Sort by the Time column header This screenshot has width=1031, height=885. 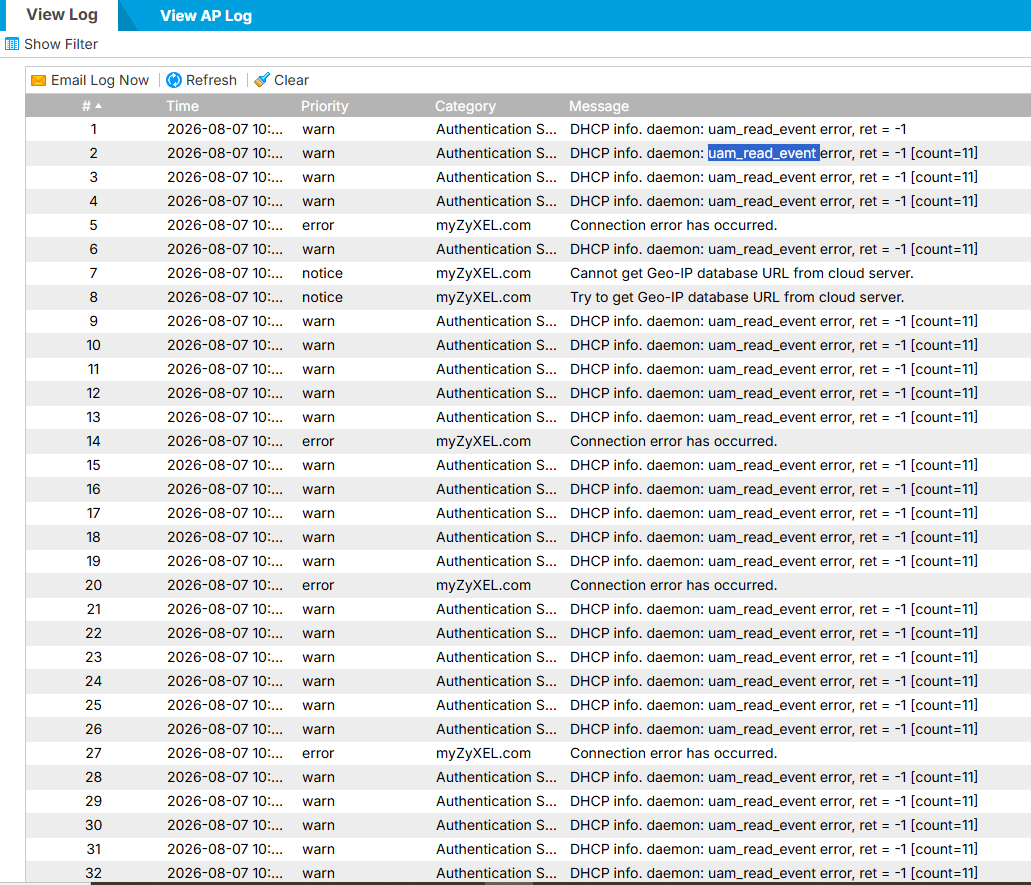182,106
